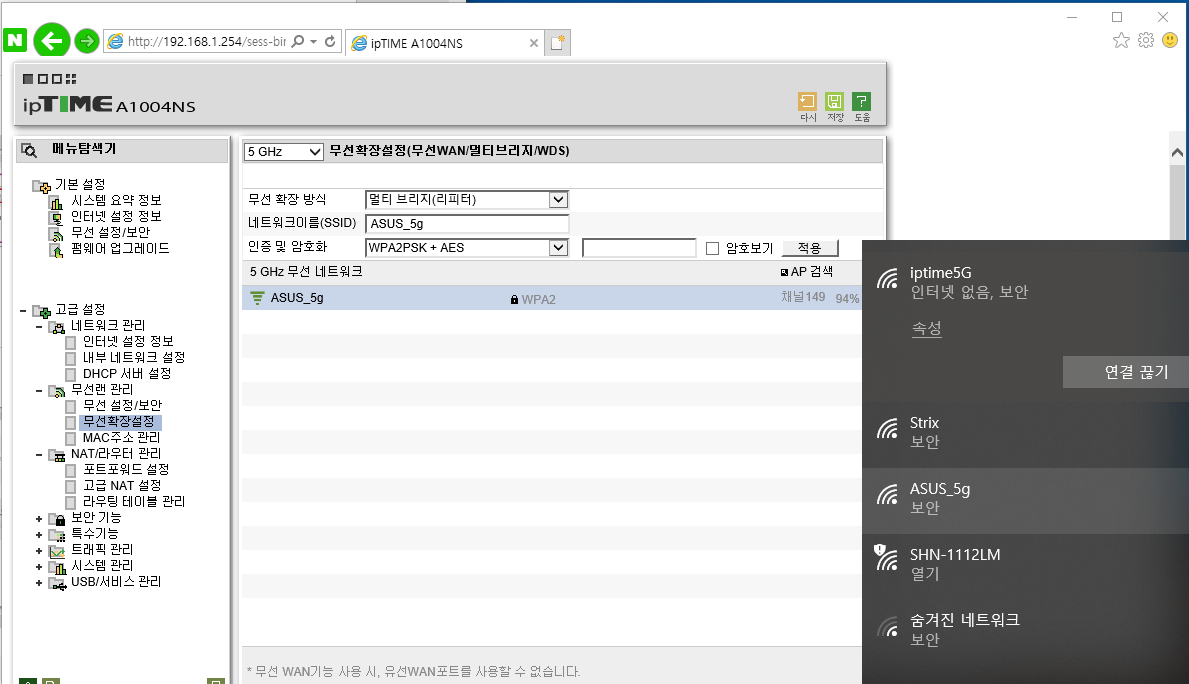This screenshot has width=1189, height=684.
Task: Go back with the green arrow
Action: (52, 40)
